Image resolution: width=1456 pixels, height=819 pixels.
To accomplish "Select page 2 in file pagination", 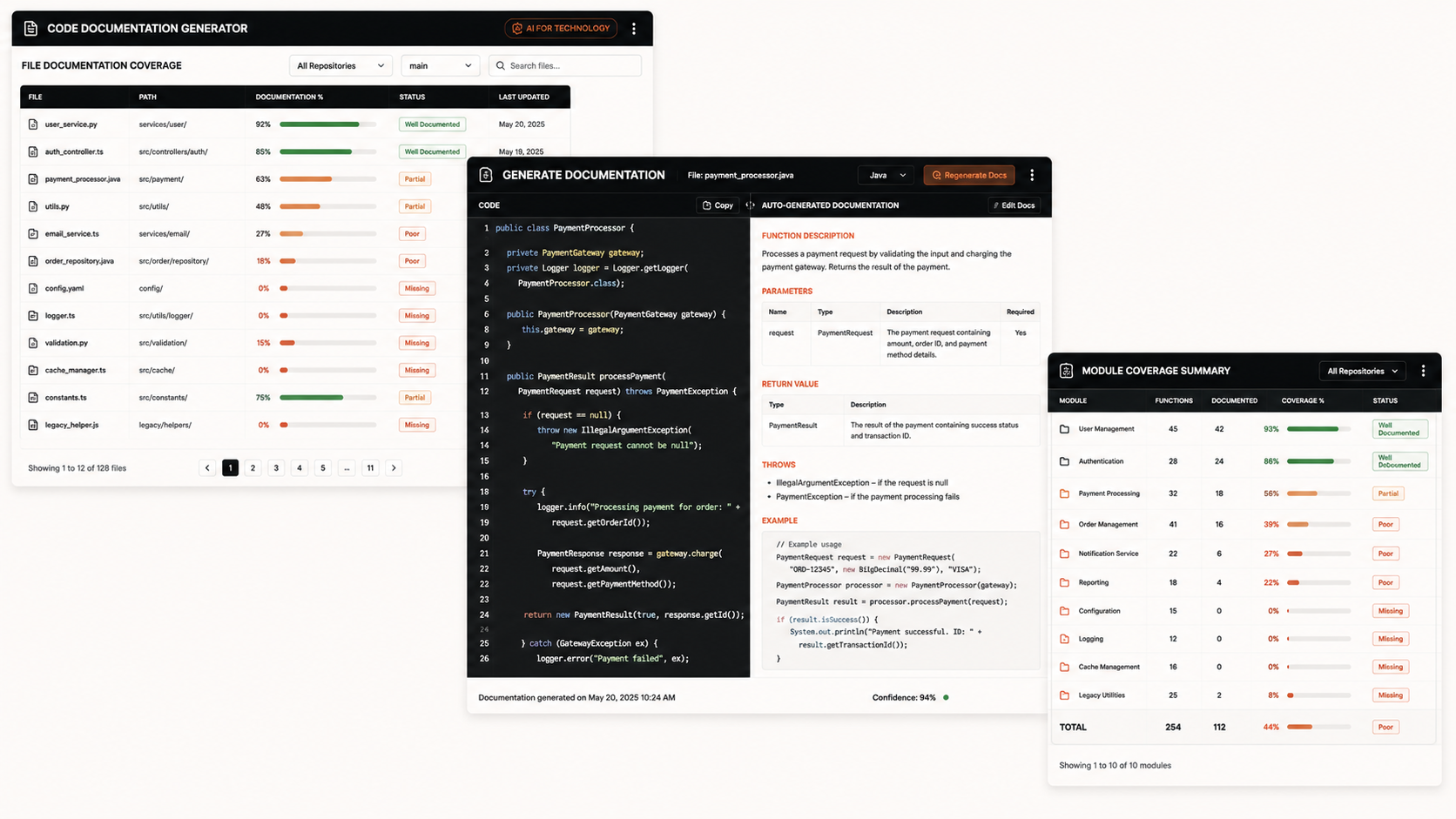I will [x=253, y=468].
